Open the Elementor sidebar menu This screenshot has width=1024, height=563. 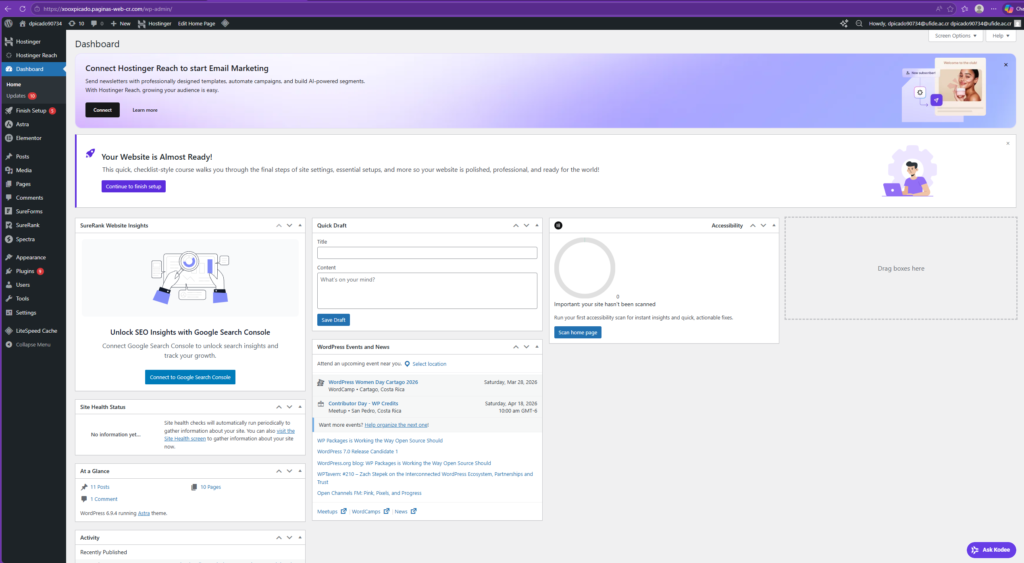[x=33, y=138]
